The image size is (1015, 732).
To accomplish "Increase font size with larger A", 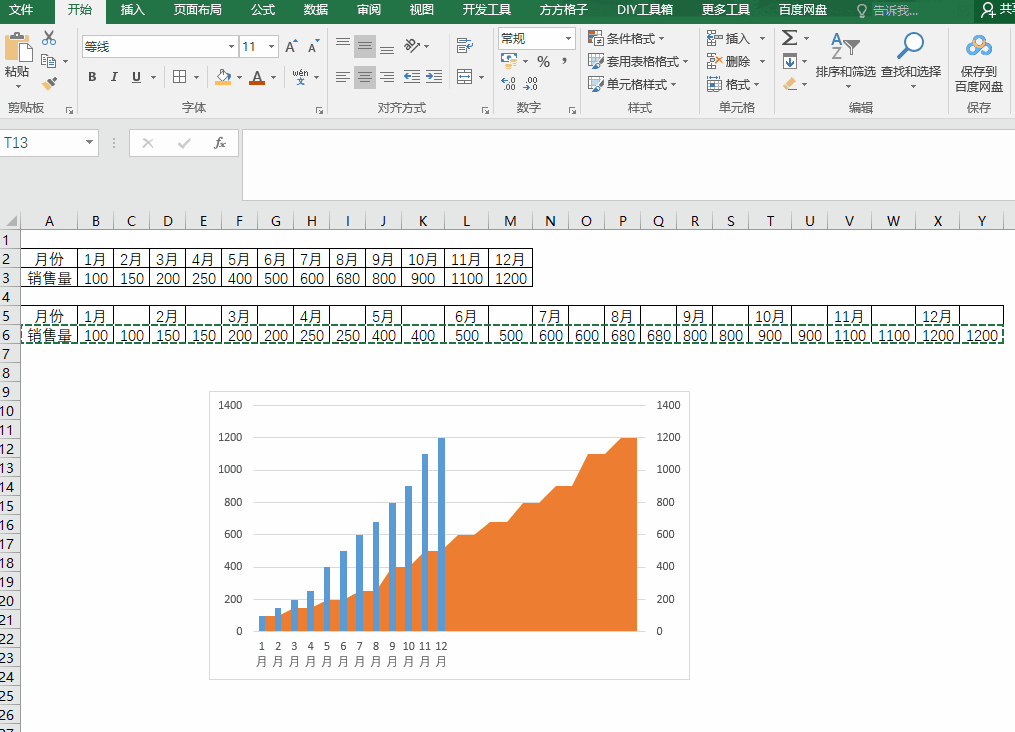I will click(x=291, y=46).
